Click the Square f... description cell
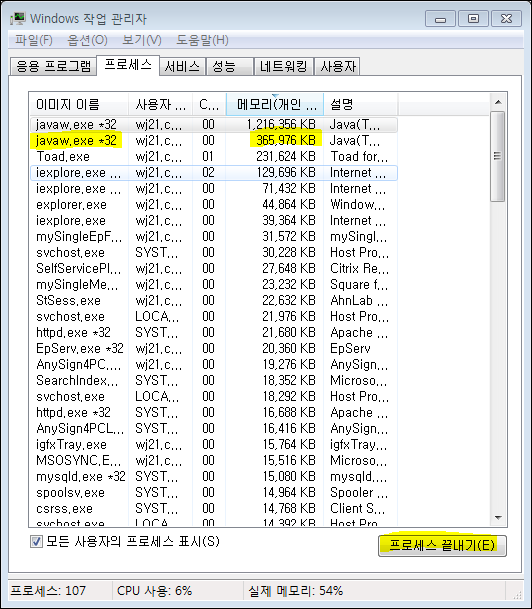The height and width of the screenshot is (609, 532). 359,284
